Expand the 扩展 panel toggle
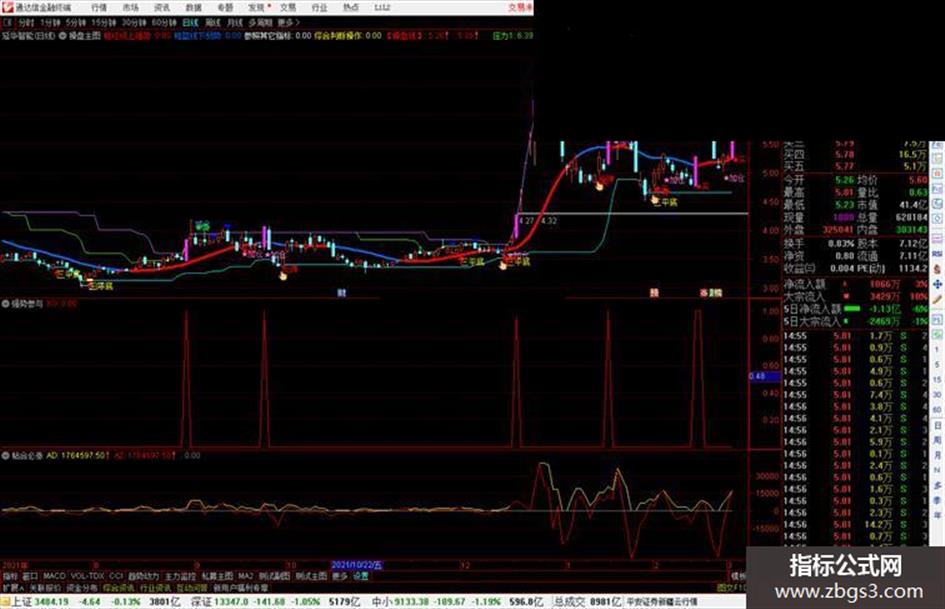Viewport: 945px width, 609px height. [13, 588]
